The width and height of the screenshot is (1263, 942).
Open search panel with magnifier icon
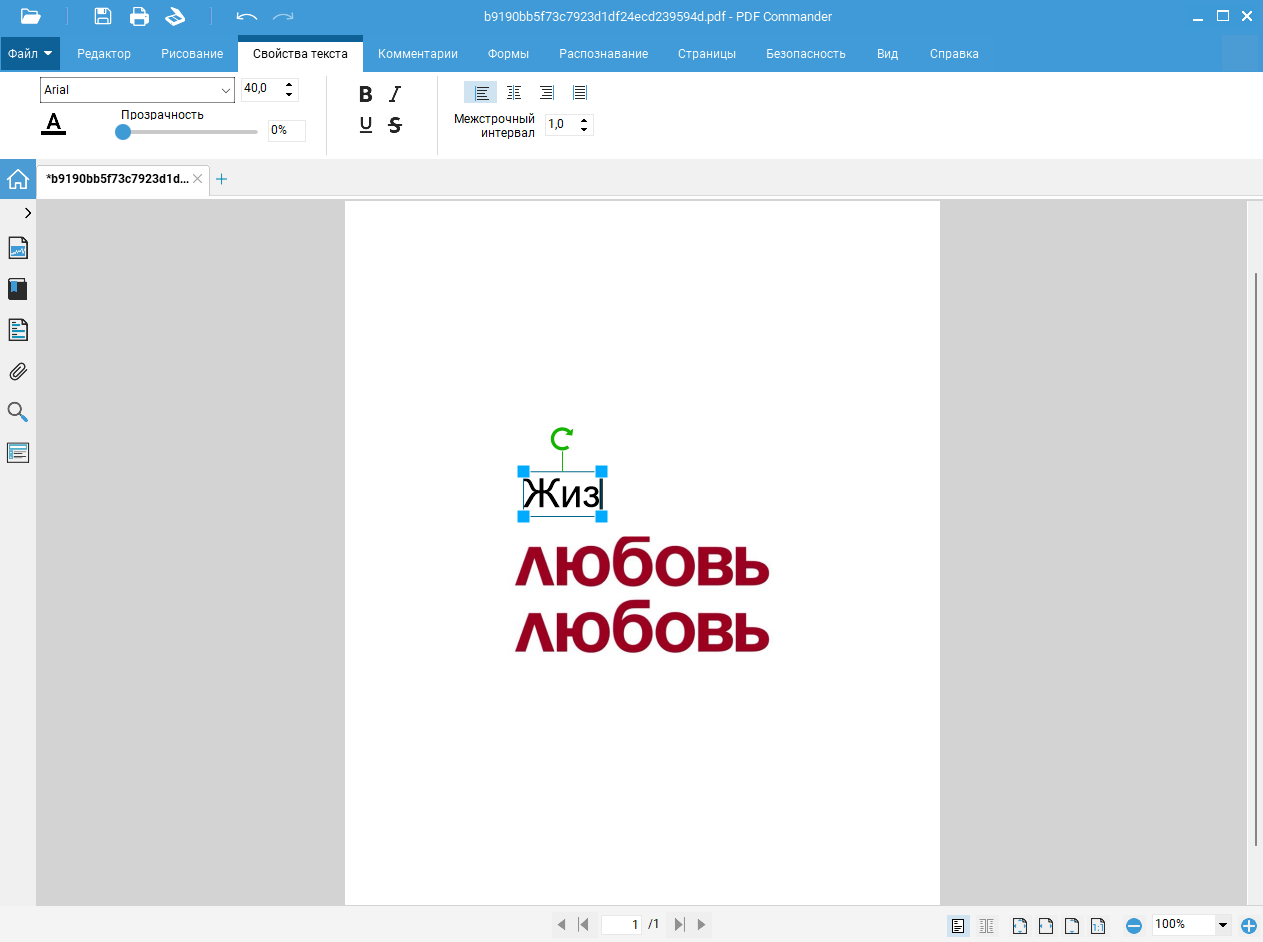click(18, 412)
